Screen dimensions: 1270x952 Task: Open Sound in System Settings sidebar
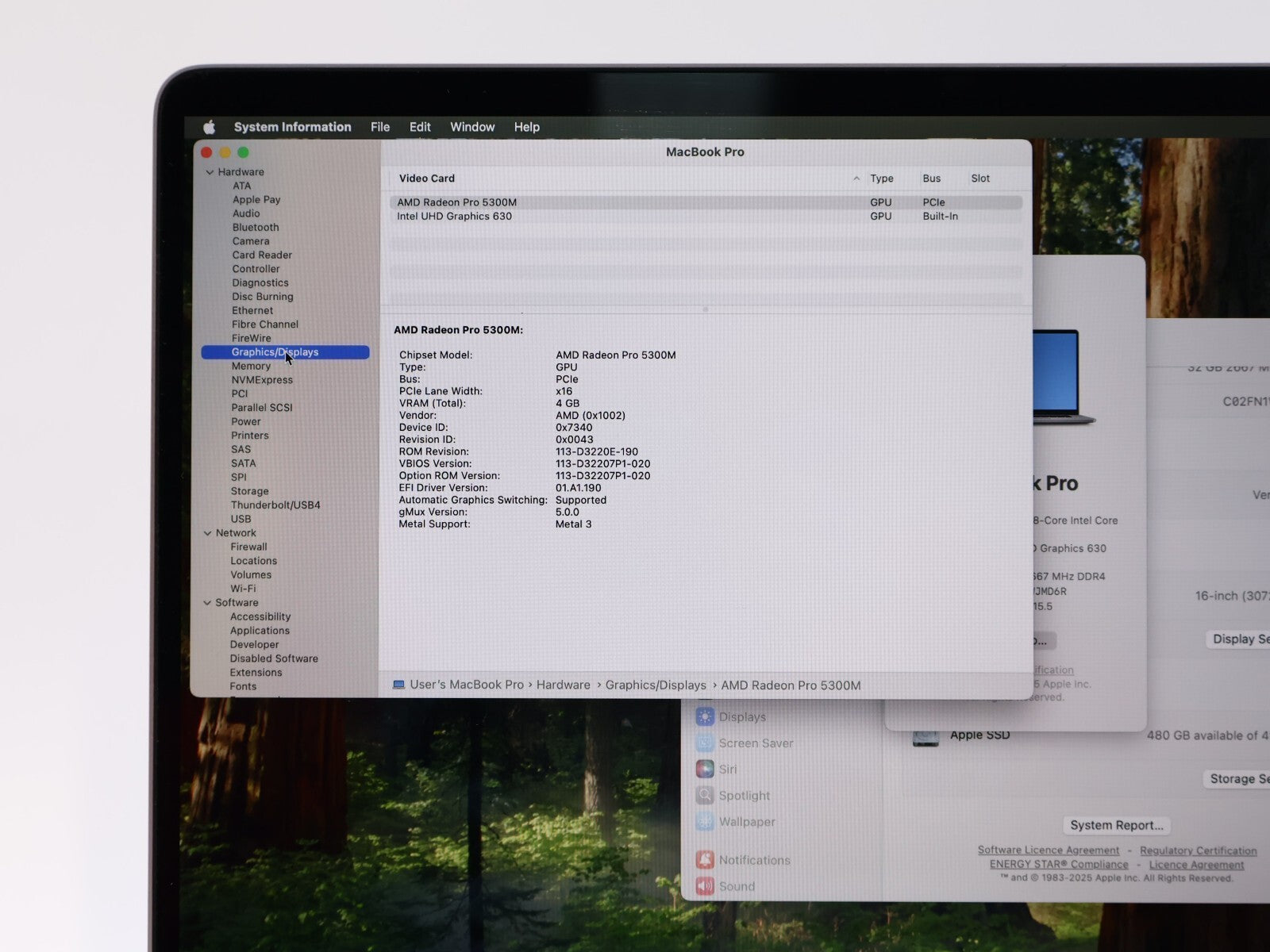pos(725,886)
